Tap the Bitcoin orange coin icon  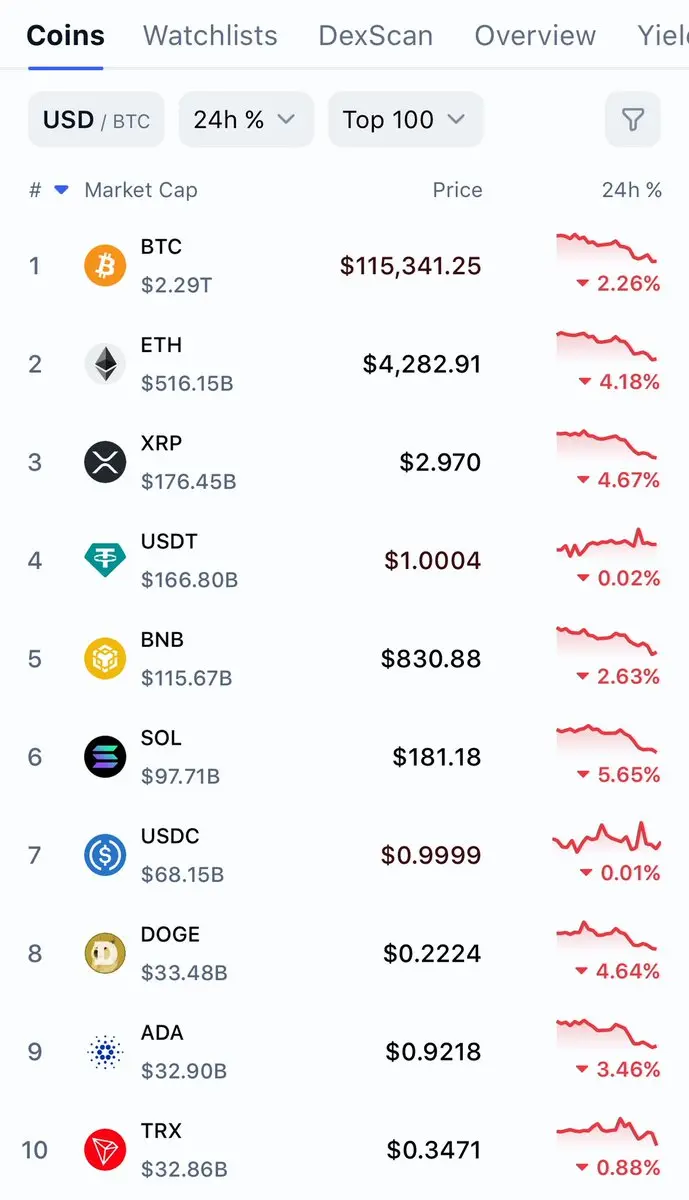point(105,266)
